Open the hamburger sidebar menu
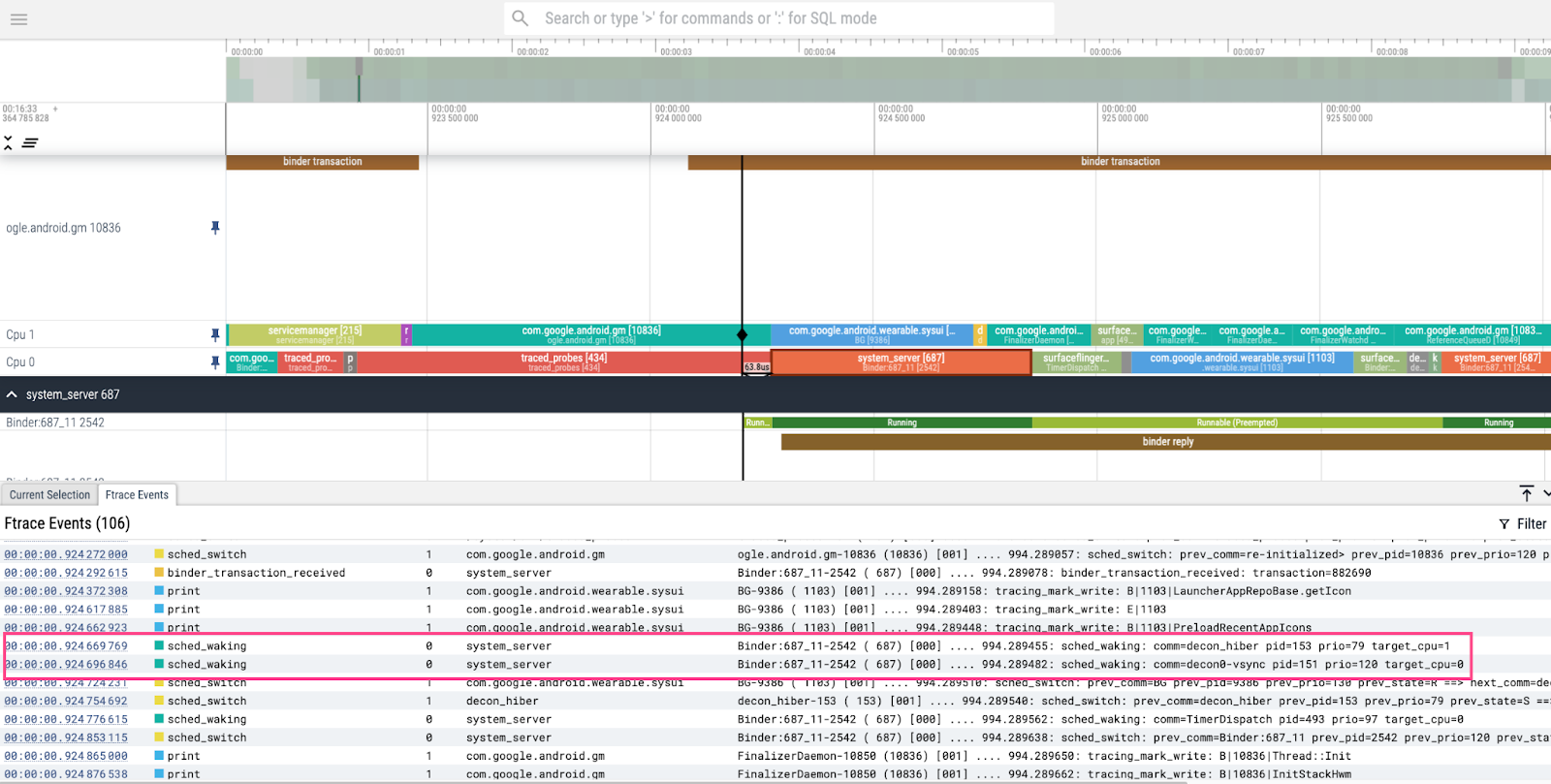 [18, 19]
